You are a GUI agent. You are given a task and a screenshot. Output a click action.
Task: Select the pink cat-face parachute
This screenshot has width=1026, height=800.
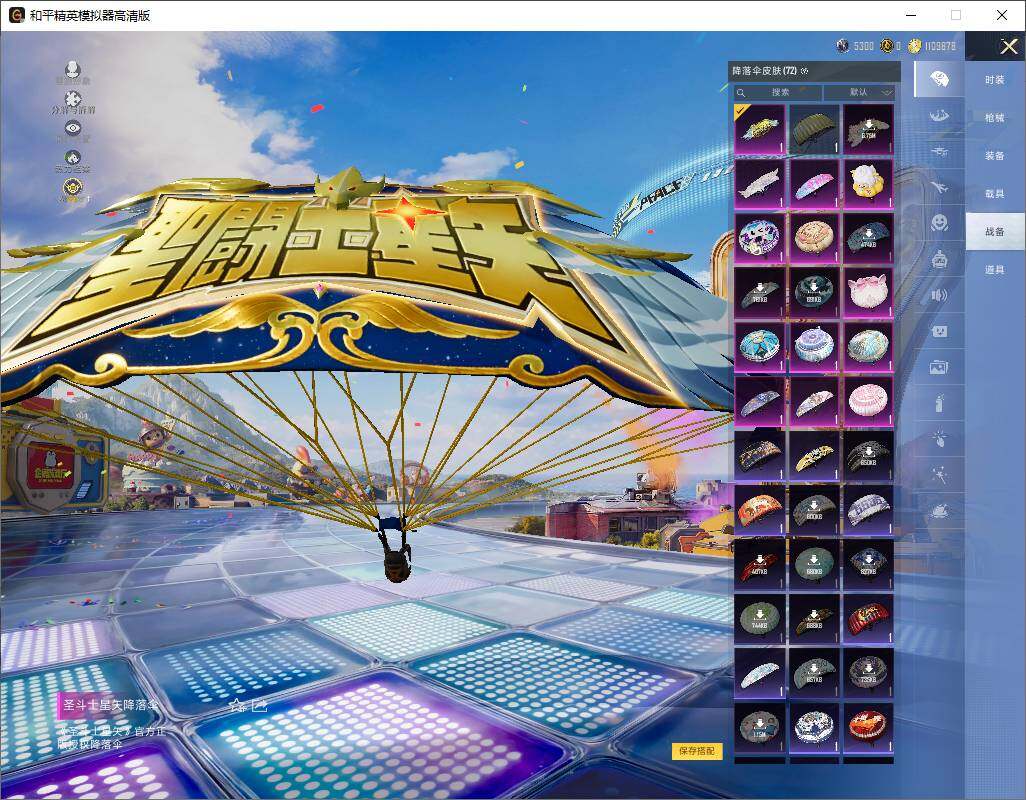(868, 292)
